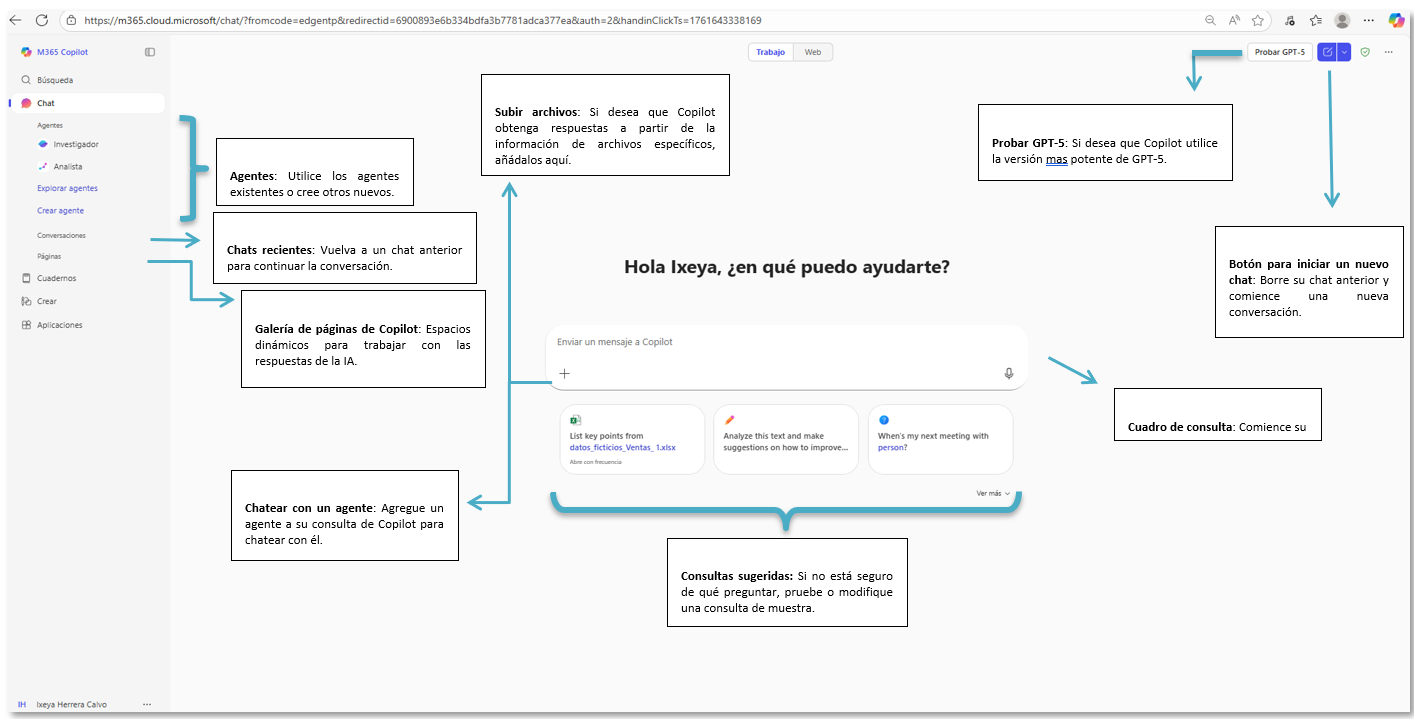Open the Investigador agent

(75, 144)
